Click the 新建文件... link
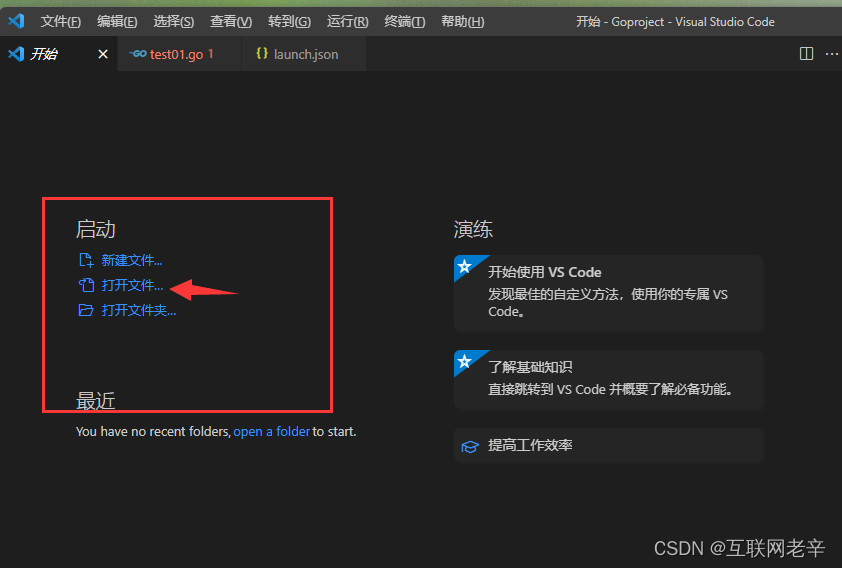 click(132, 260)
